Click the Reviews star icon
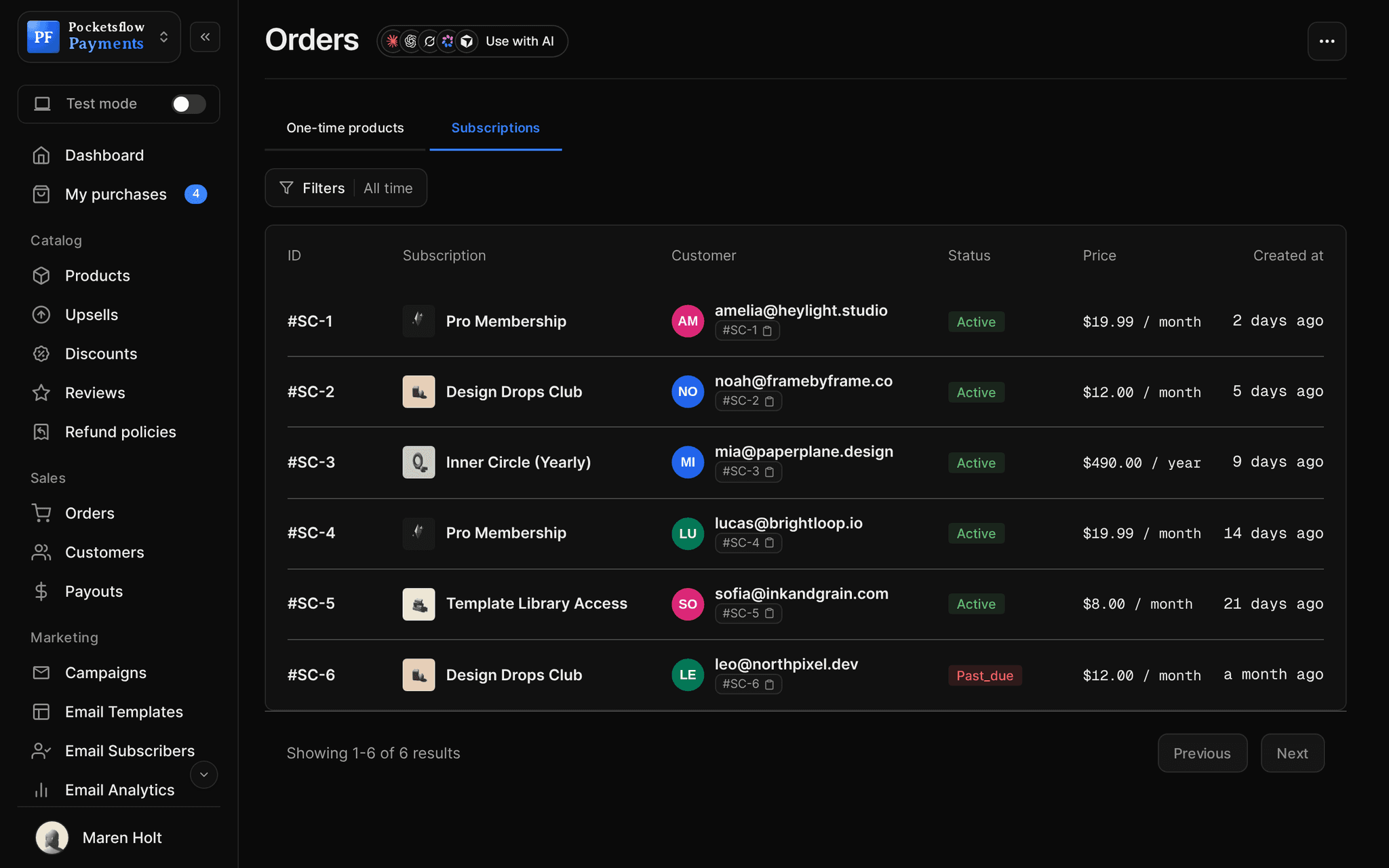1389x868 pixels. (41, 393)
